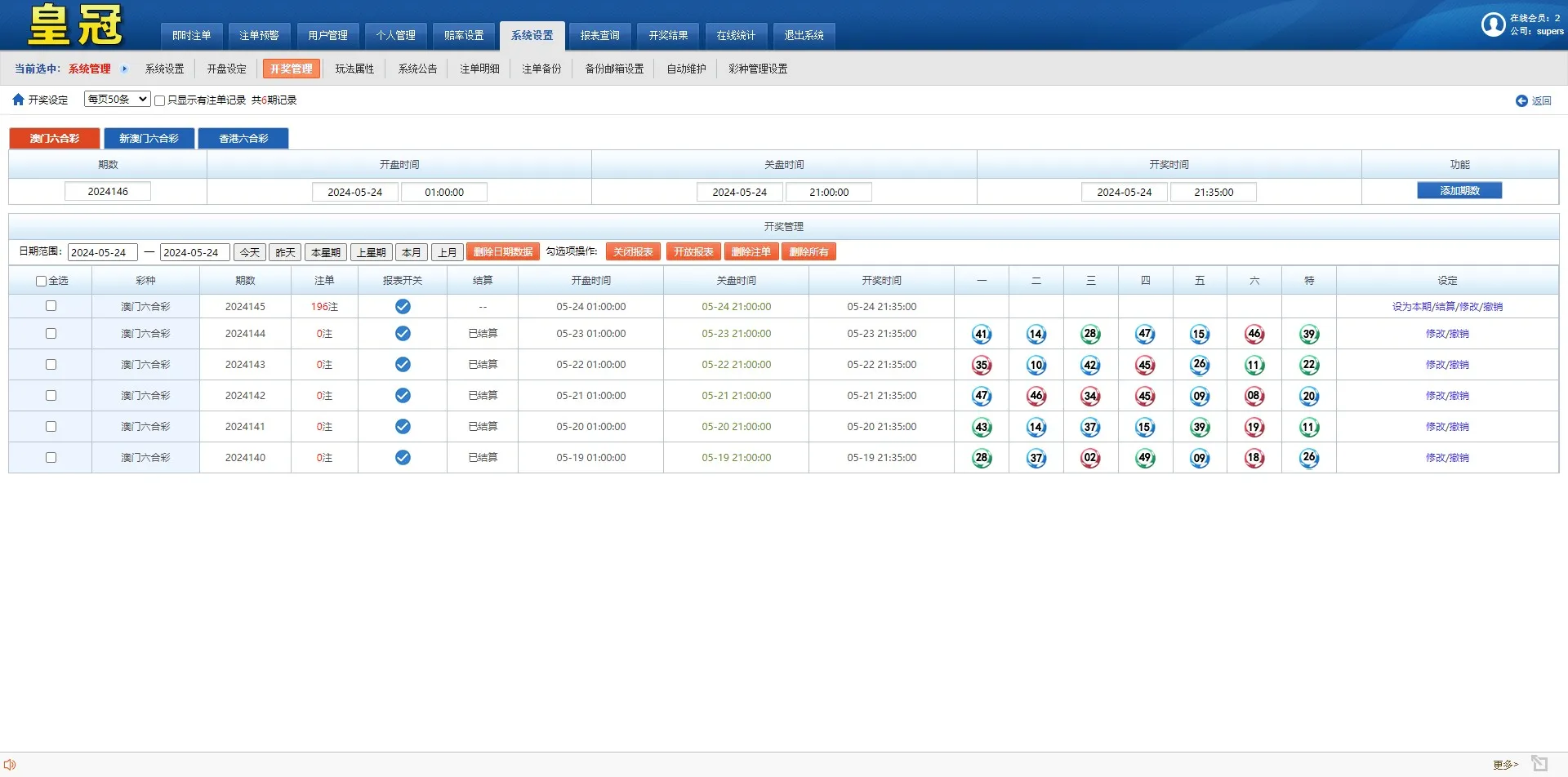
Task: Click the speaker icon in bottom-left corner
Action: click(x=10, y=765)
